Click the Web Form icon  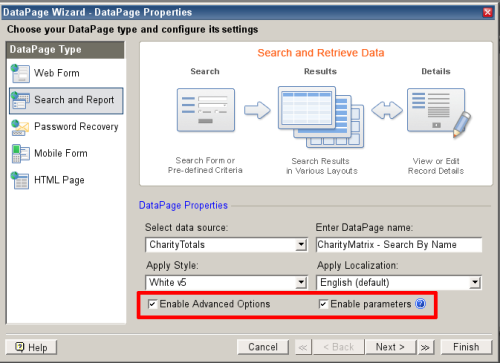tap(20, 73)
